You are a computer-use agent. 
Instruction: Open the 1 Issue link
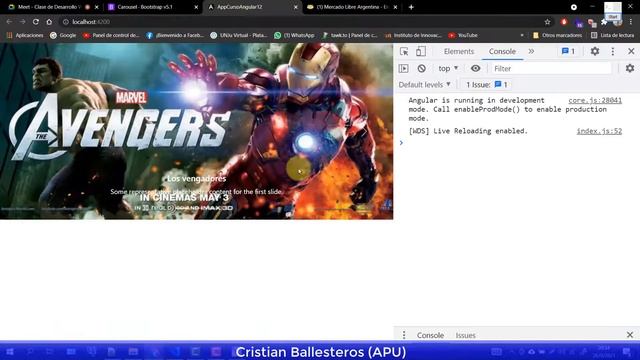[487, 85]
